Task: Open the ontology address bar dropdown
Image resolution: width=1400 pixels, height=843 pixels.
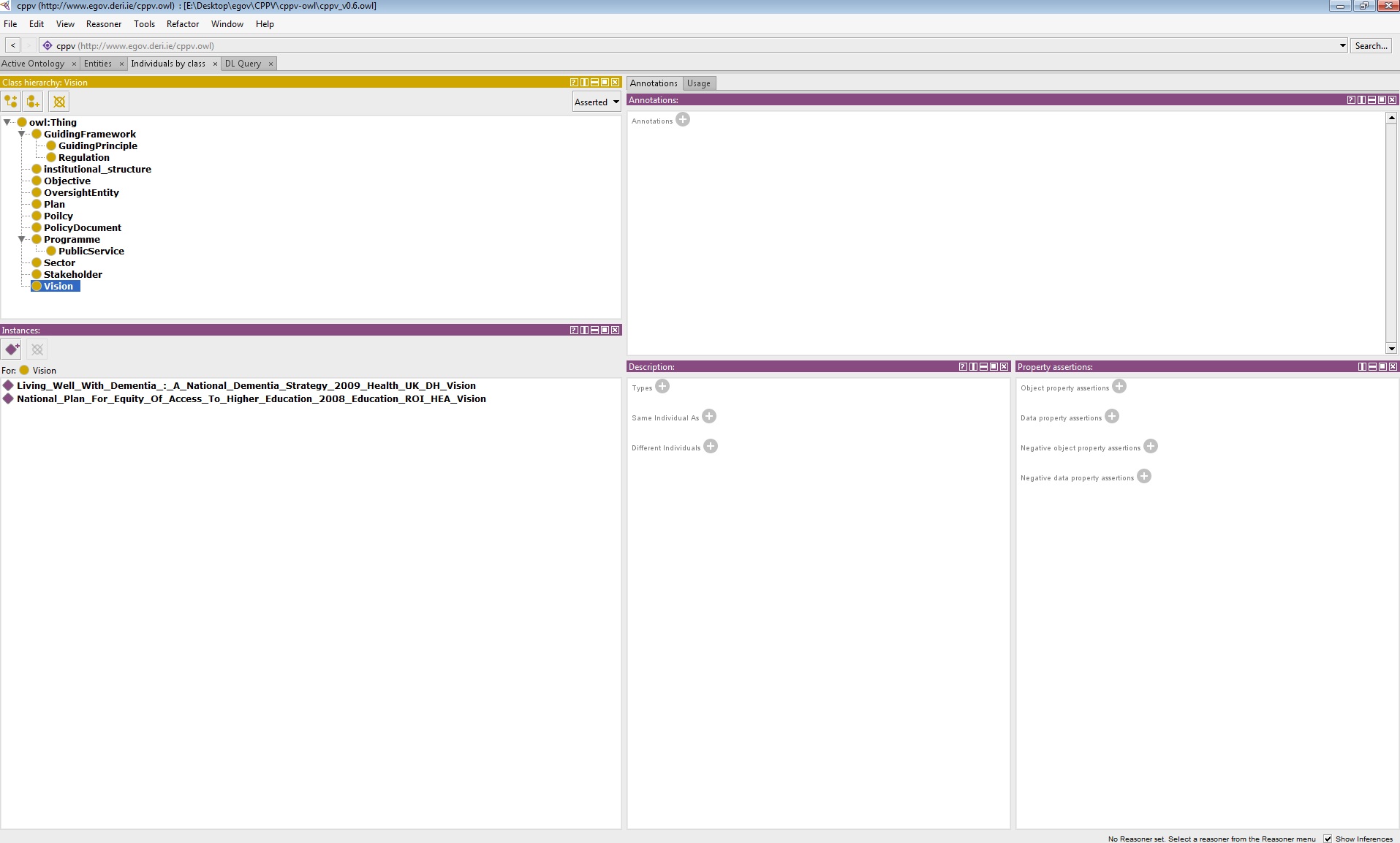Action: (x=1342, y=45)
